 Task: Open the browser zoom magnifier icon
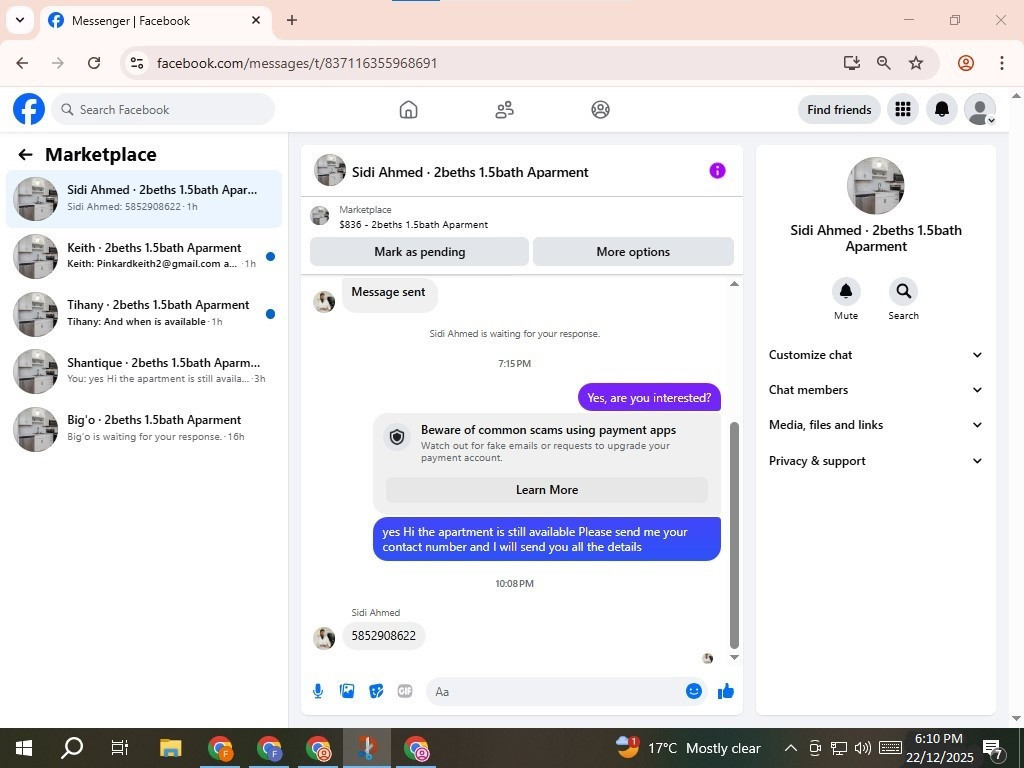[x=884, y=63]
